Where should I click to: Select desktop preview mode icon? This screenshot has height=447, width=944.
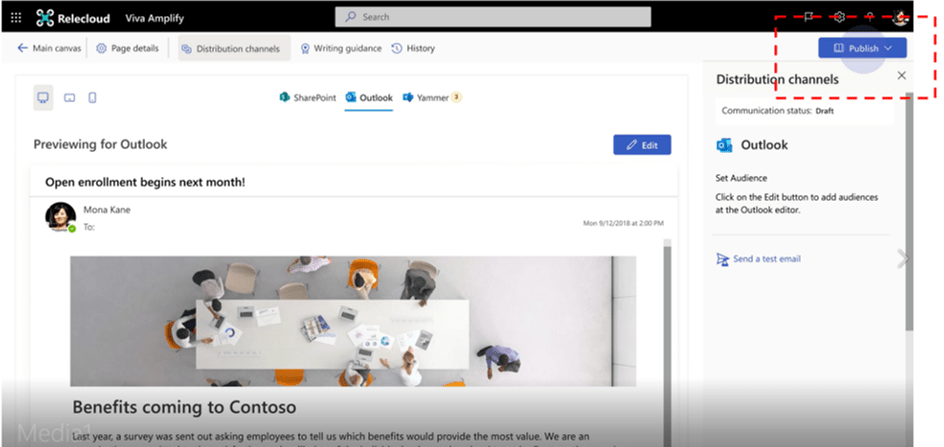click(x=43, y=97)
